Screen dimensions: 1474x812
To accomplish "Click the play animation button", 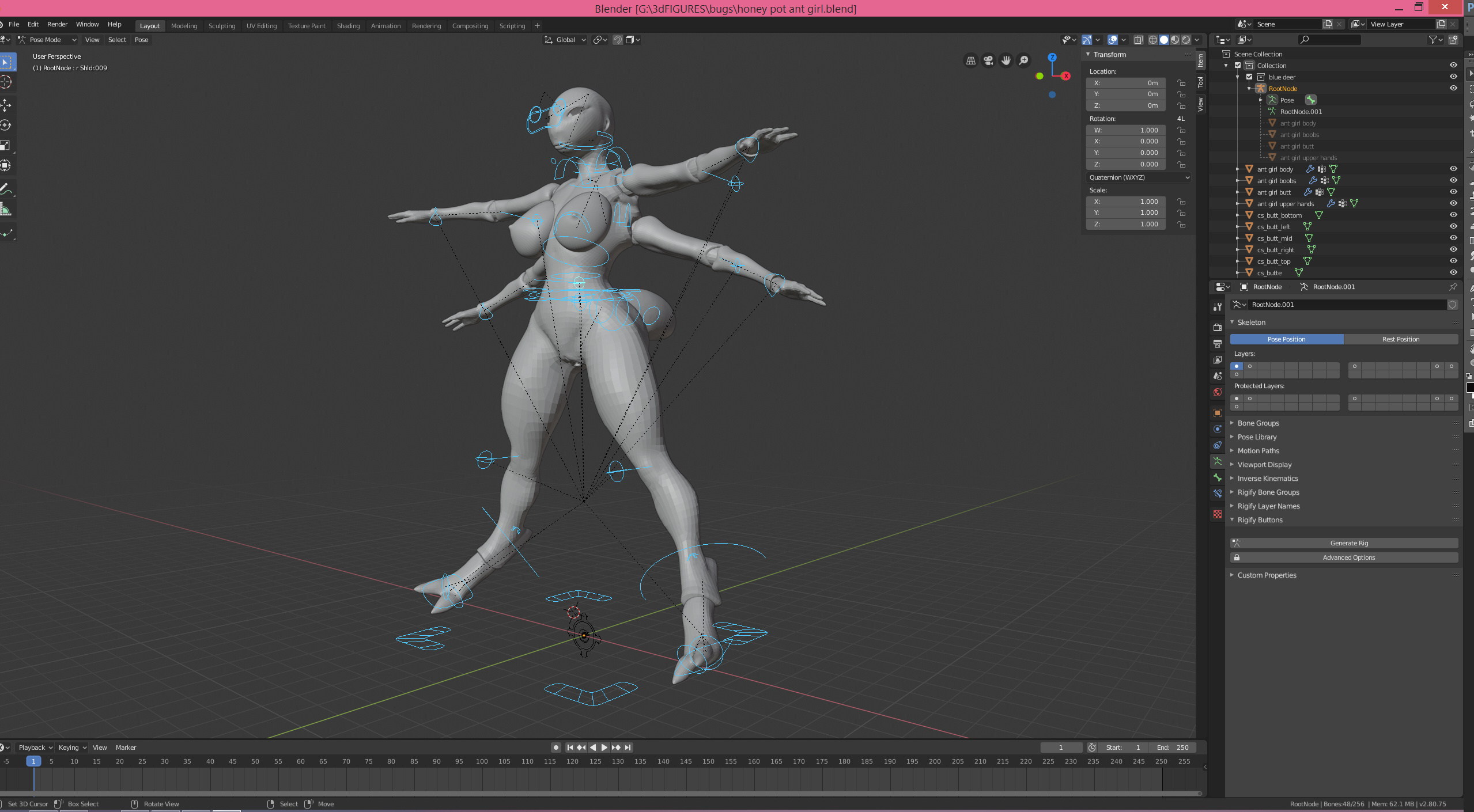I will click(x=604, y=748).
